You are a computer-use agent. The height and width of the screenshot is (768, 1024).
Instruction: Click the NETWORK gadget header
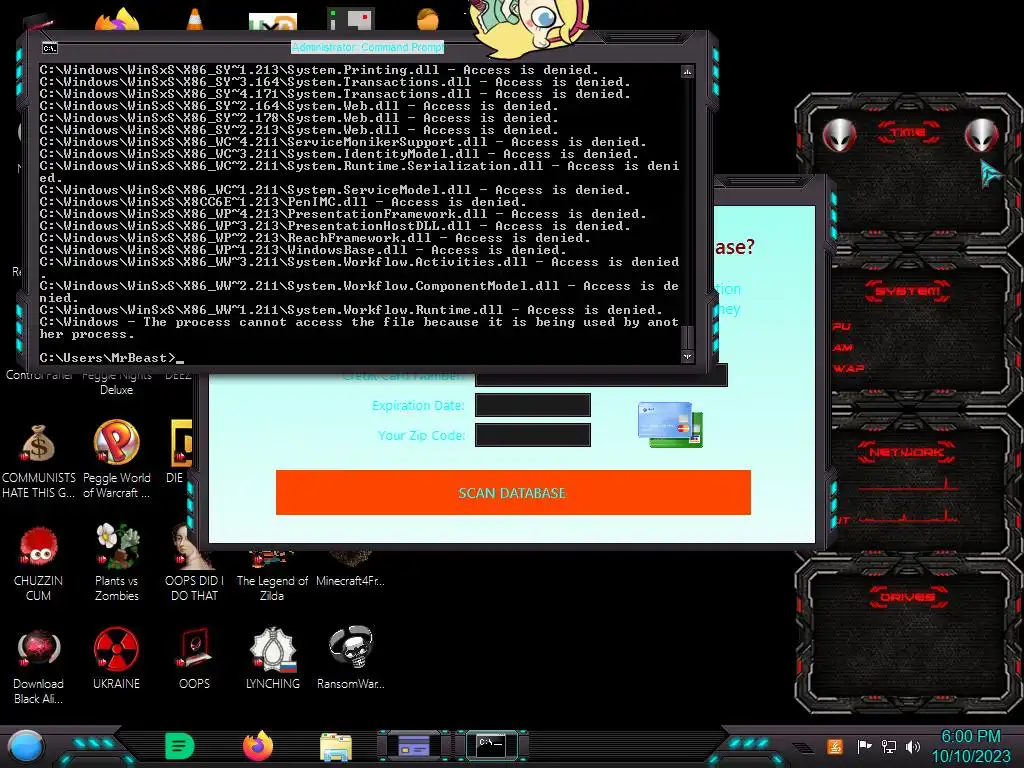[x=906, y=452]
